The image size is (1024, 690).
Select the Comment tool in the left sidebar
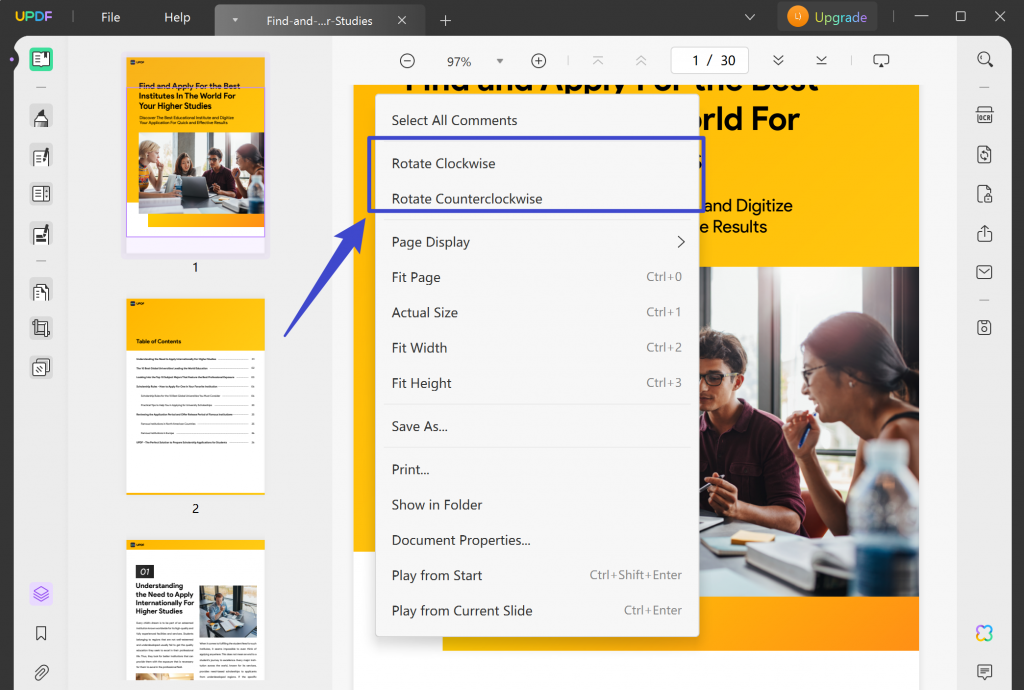40,118
